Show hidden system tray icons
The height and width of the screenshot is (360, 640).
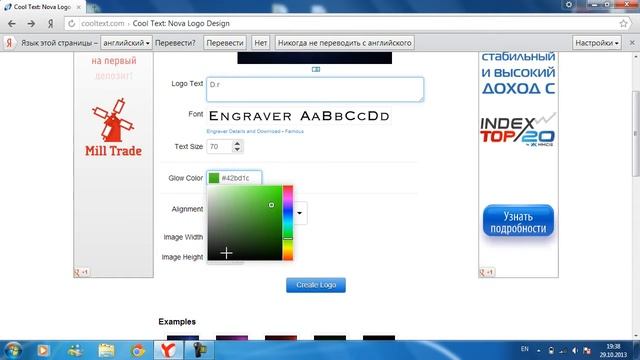(539, 351)
